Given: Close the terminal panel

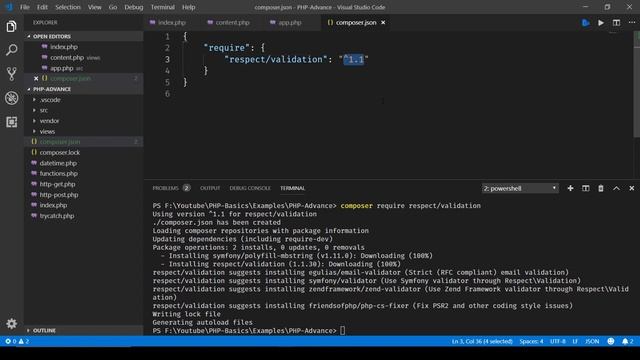Looking at the screenshot, I should pyautogui.click(x=631, y=188).
